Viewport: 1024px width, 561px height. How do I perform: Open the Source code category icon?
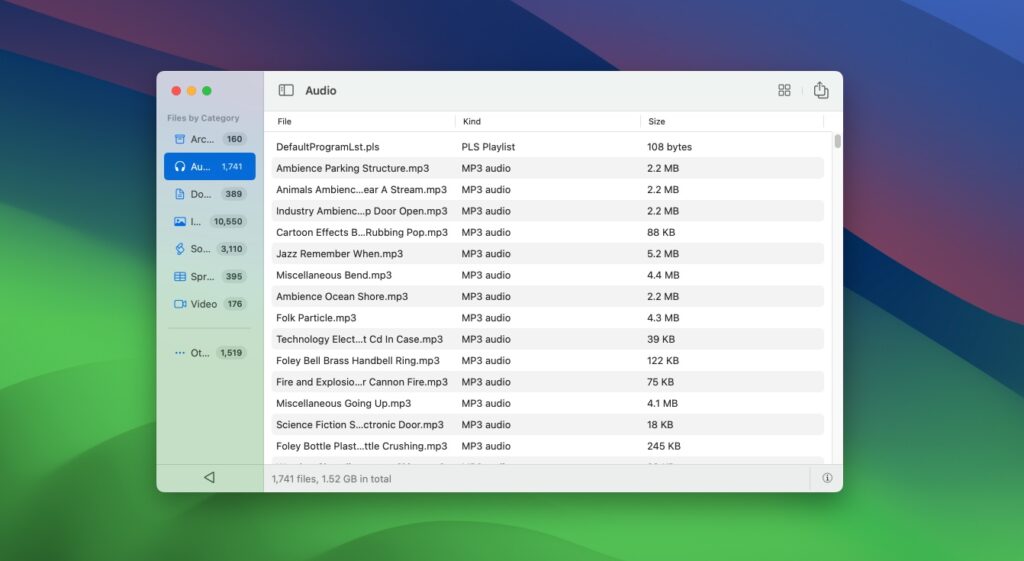pyautogui.click(x=180, y=249)
